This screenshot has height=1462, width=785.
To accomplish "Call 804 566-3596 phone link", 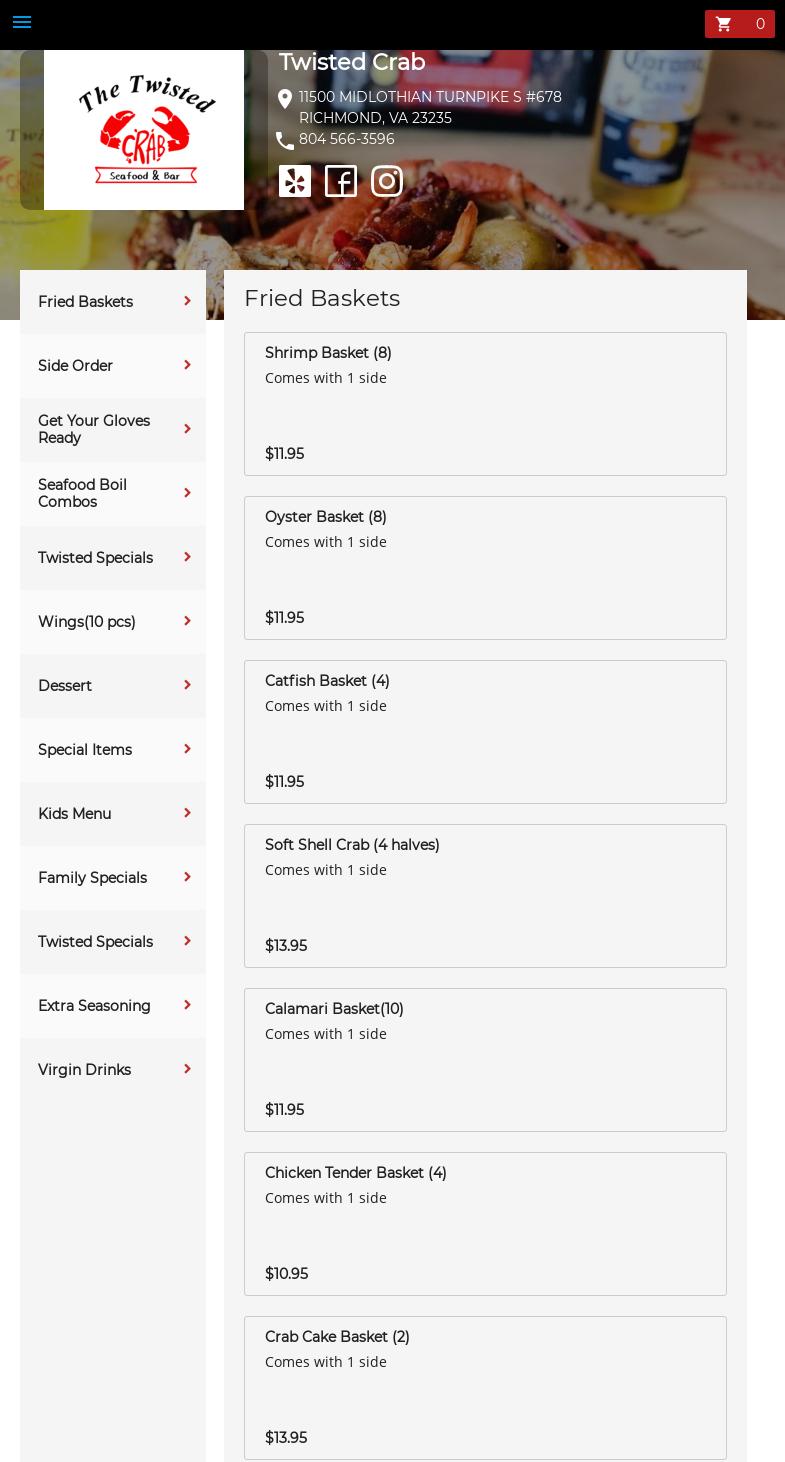I will 347,139.
